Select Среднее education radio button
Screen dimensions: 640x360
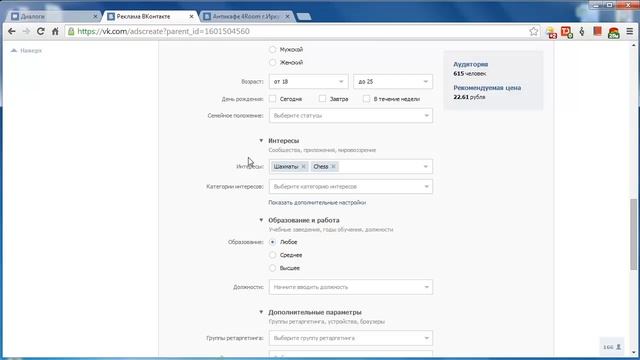click(x=272, y=255)
